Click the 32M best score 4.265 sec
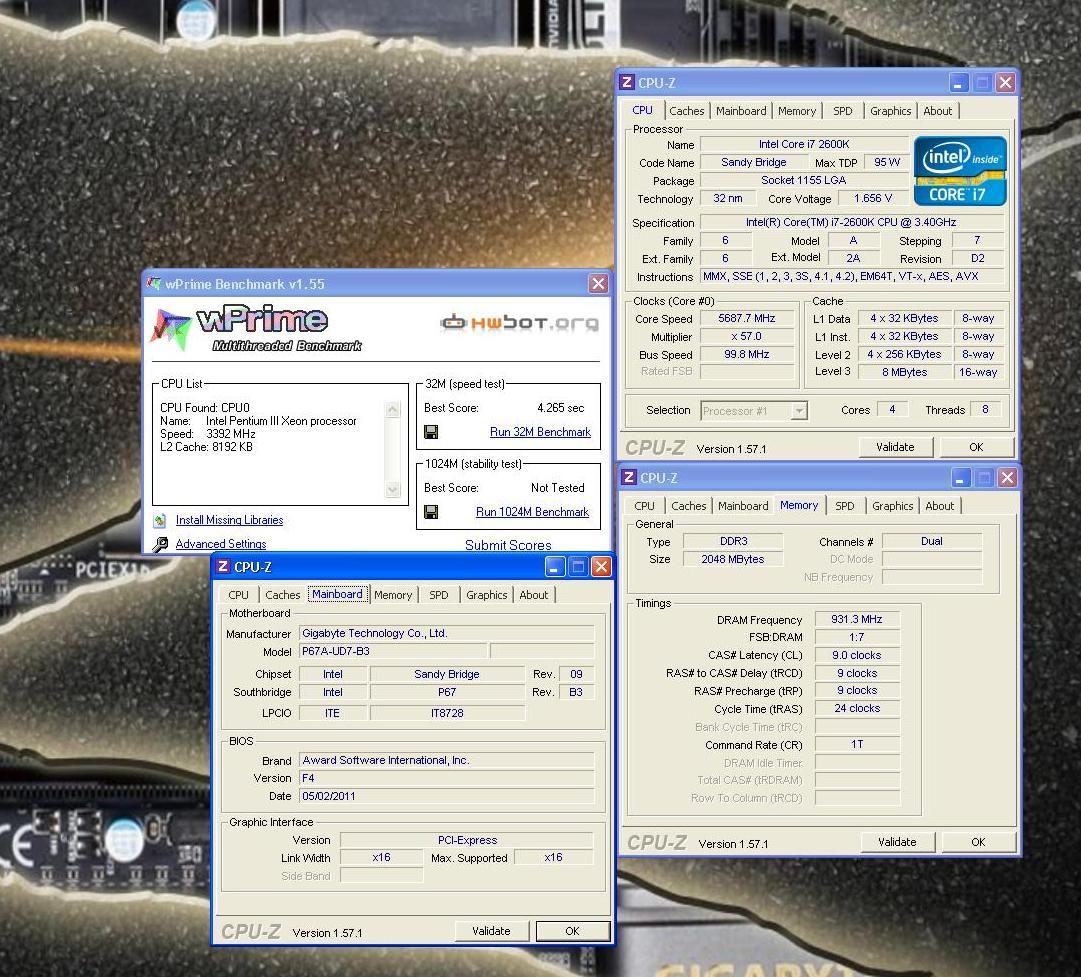The width and height of the screenshot is (1081, 977). coord(560,408)
